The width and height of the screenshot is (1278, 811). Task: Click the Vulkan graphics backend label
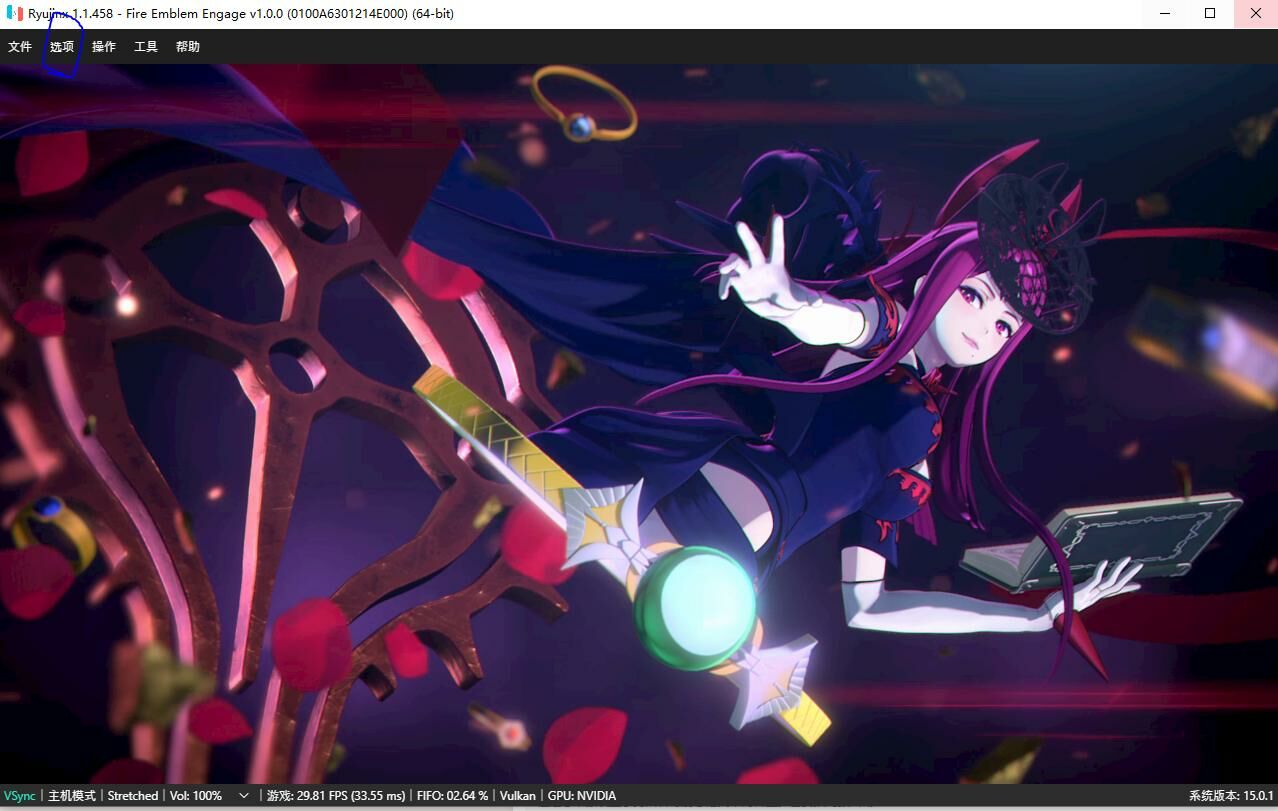pyautogui.click(x=518, y=796)
